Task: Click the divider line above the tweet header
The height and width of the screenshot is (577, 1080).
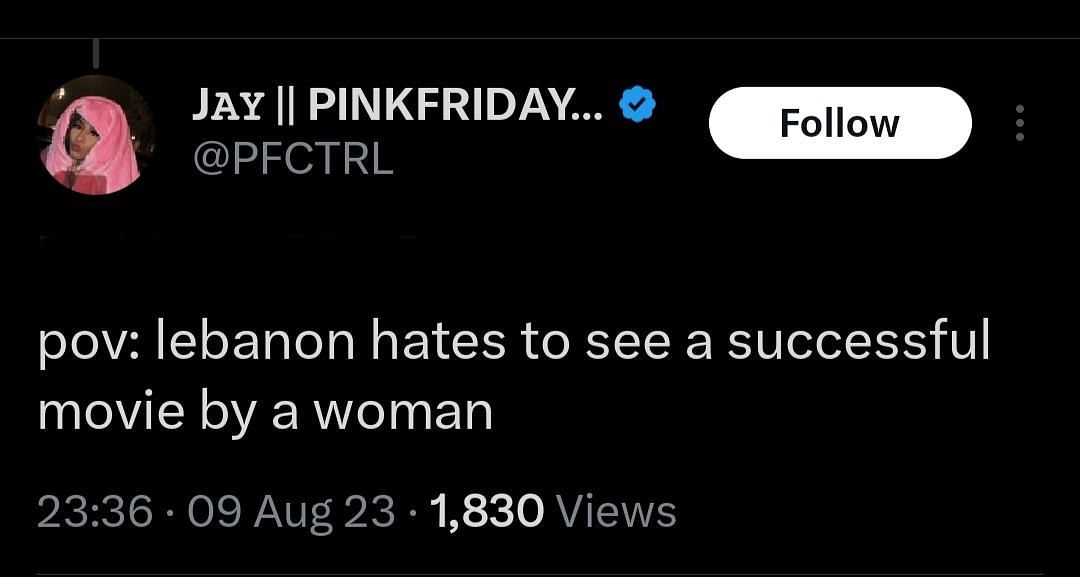Action: click(540, 38)
